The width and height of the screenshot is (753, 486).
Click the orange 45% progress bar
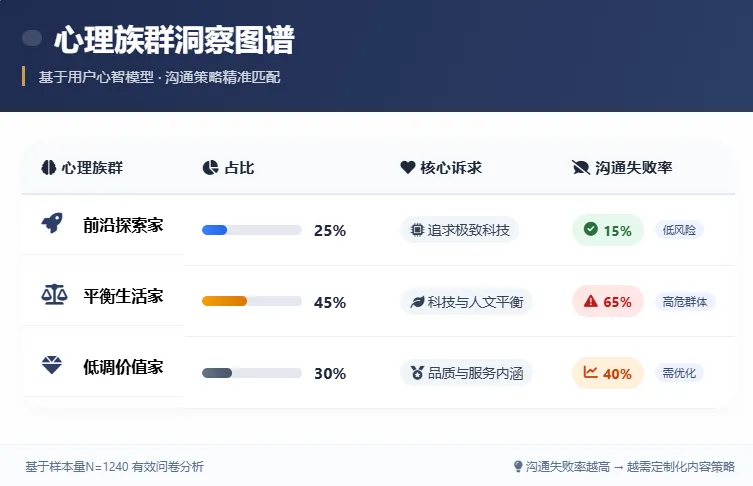click(252, 301)
